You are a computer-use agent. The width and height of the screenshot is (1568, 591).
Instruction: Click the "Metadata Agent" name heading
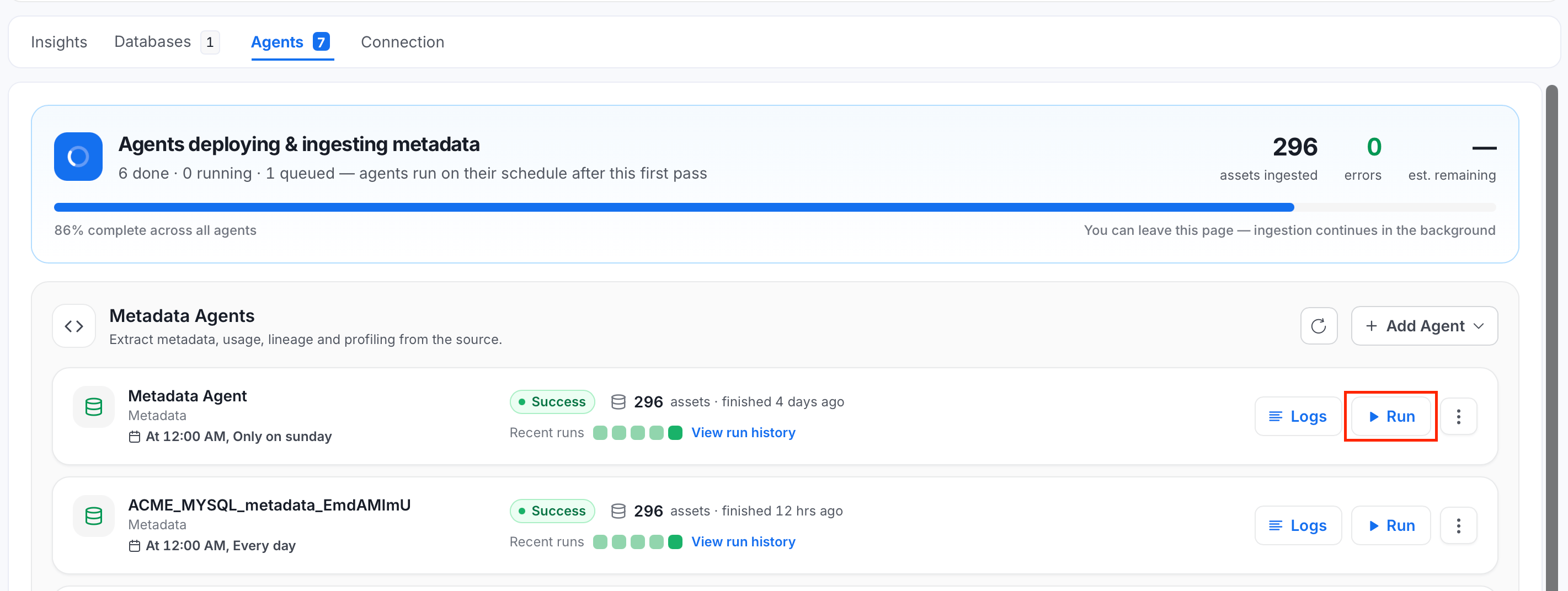click(x=187, y=396)
